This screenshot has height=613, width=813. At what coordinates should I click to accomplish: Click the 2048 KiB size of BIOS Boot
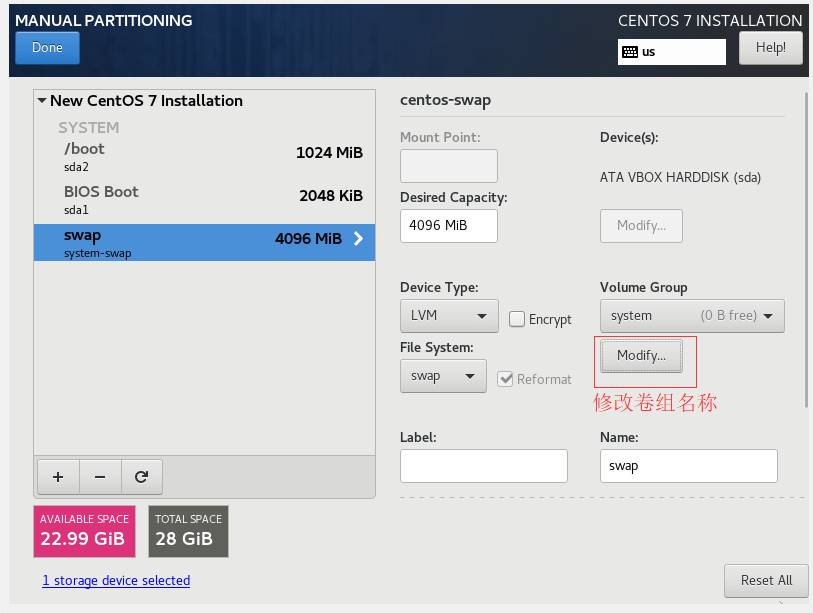tap(331, 196)
